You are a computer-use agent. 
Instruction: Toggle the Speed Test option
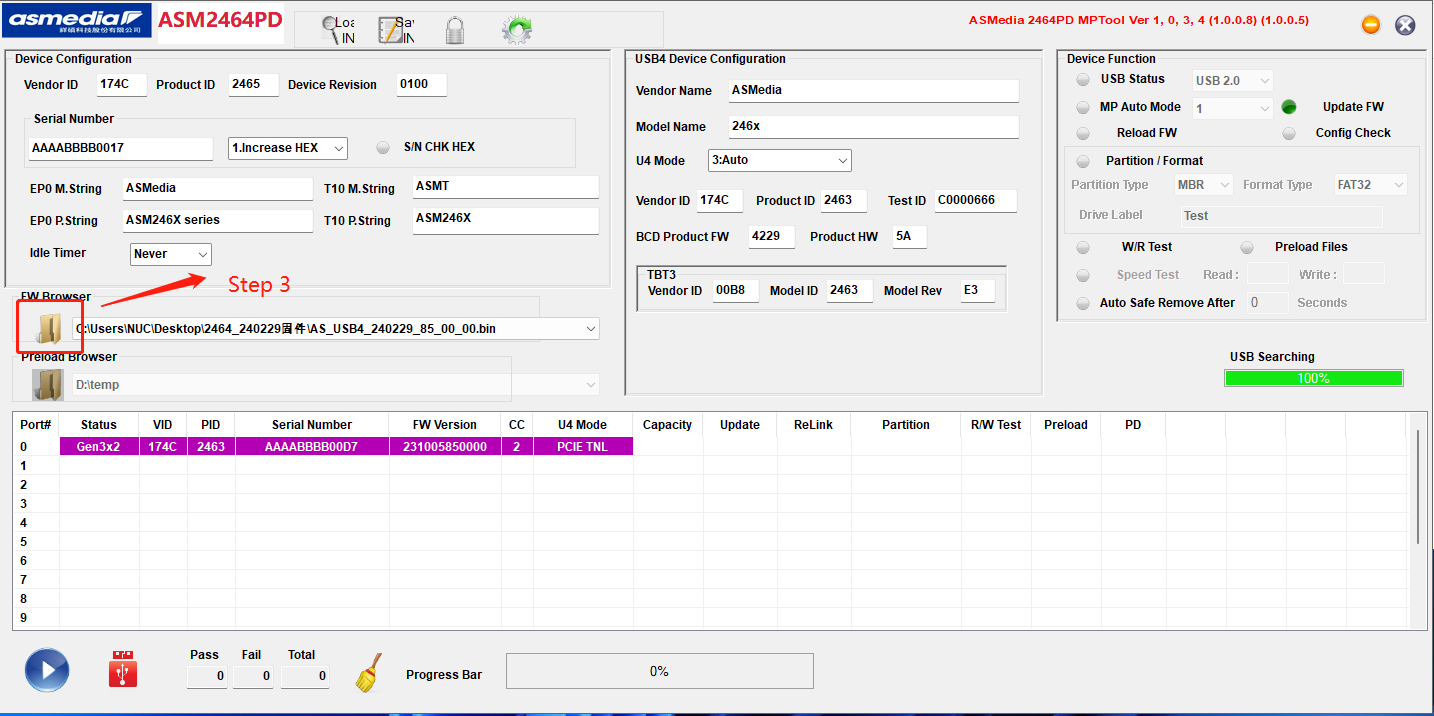pos(1083,275)
